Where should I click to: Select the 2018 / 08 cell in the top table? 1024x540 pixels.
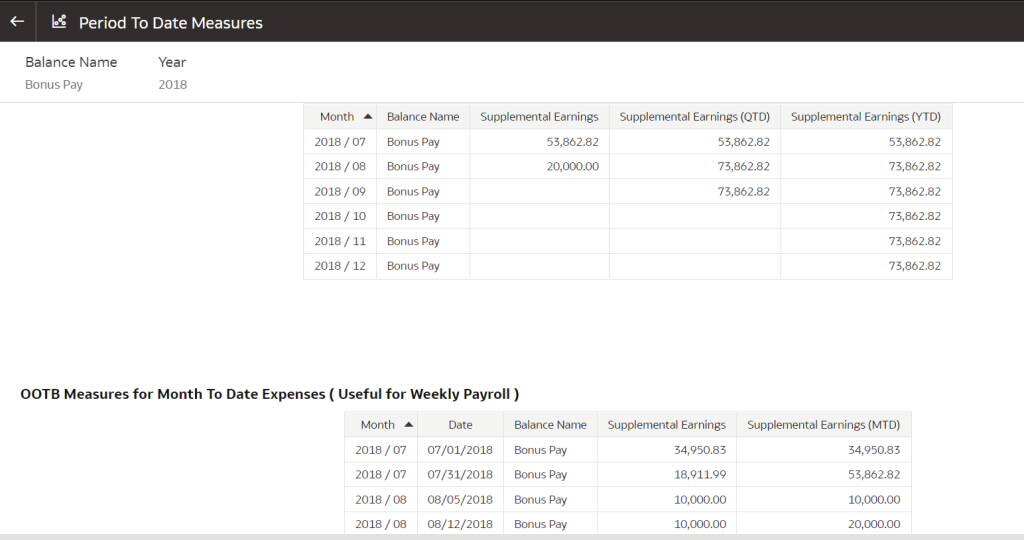(x=340, y=167)
